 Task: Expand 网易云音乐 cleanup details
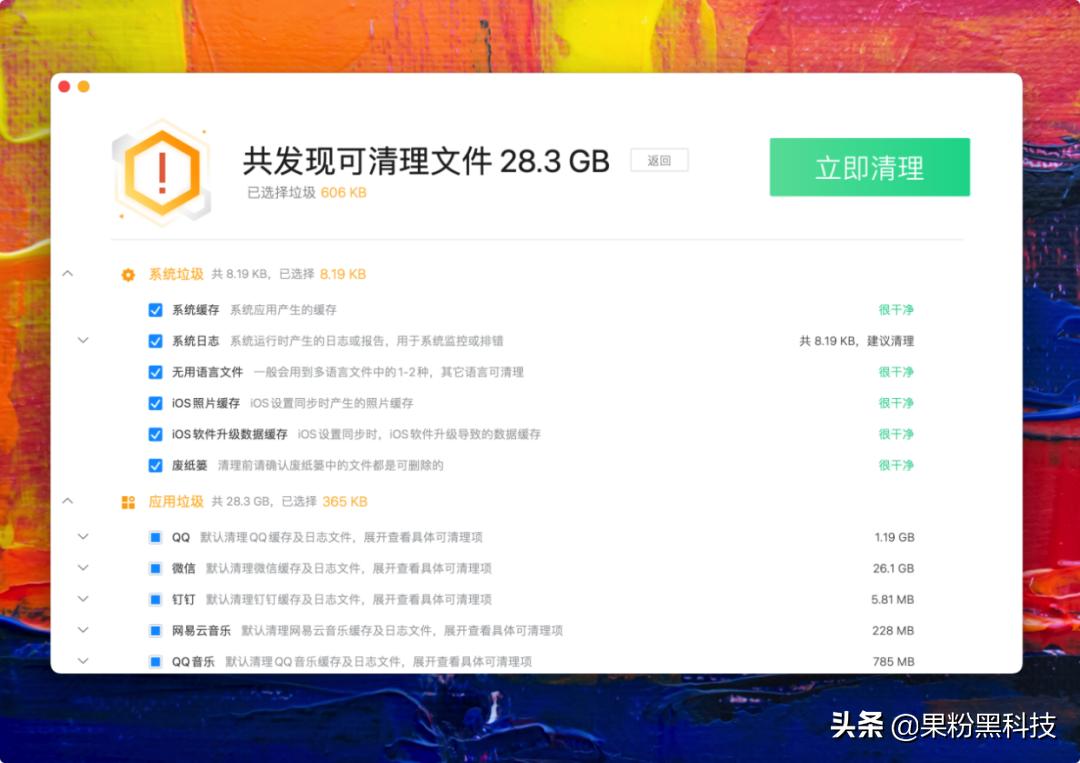(83, 630)
